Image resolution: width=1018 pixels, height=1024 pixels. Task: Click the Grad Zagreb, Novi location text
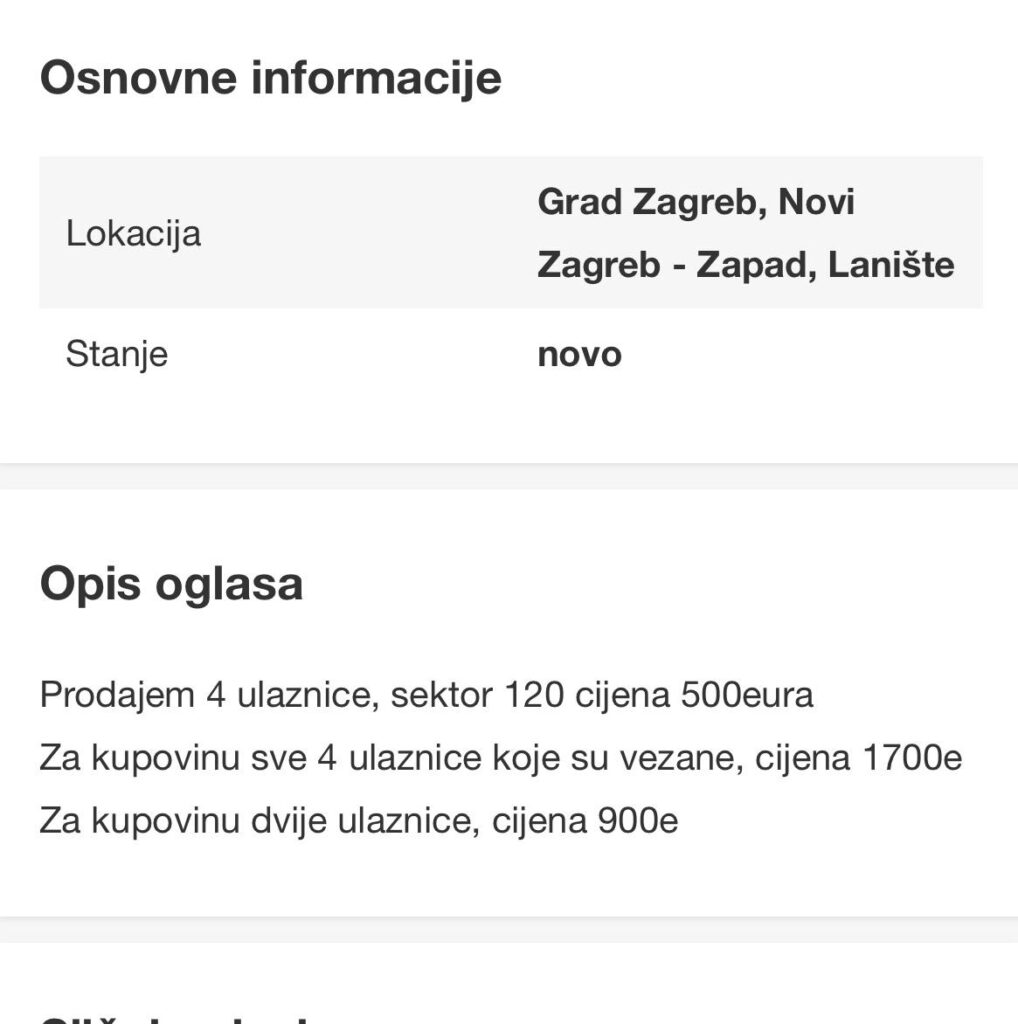(x=696, y=202)
